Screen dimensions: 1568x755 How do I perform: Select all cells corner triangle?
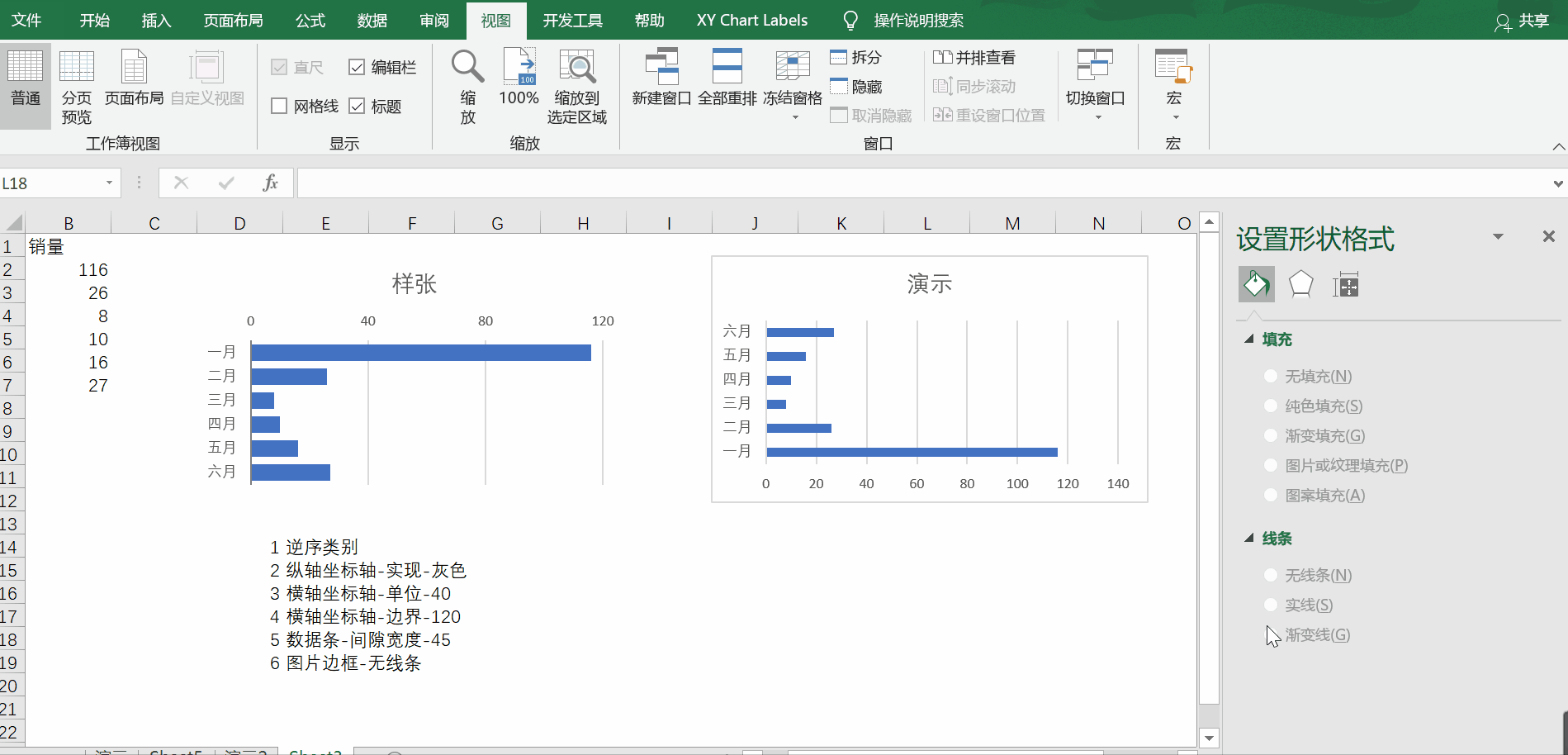tap(13, 222)
